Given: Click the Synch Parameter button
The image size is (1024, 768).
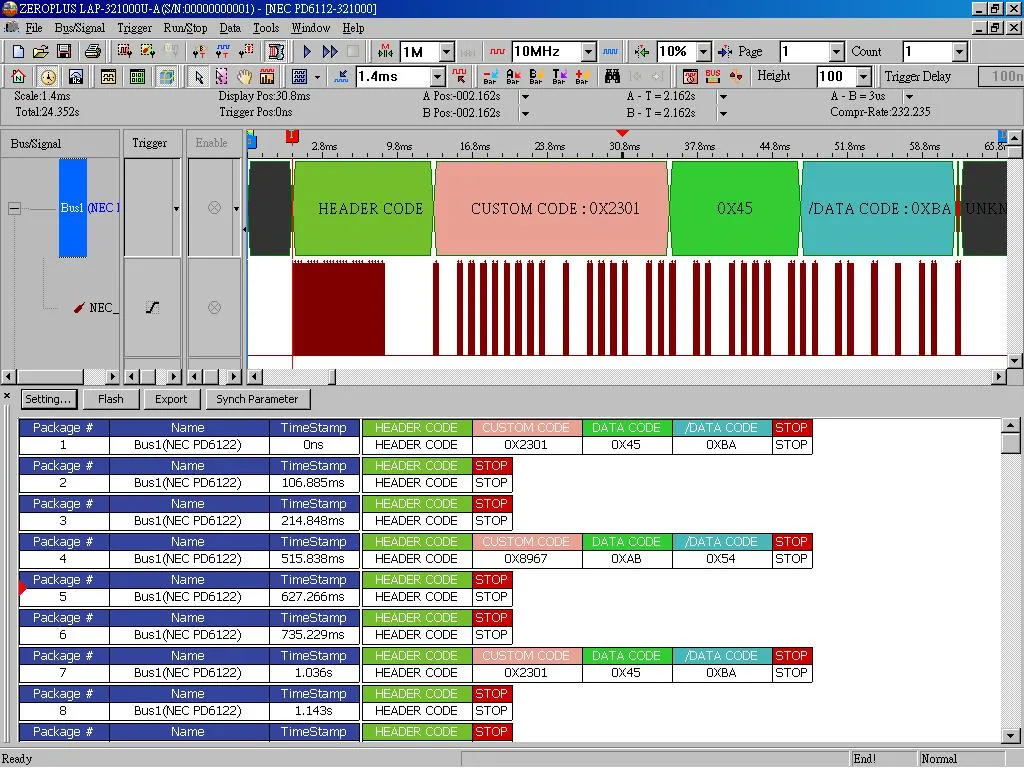Looking at the screenshot, I should (257, 399).
